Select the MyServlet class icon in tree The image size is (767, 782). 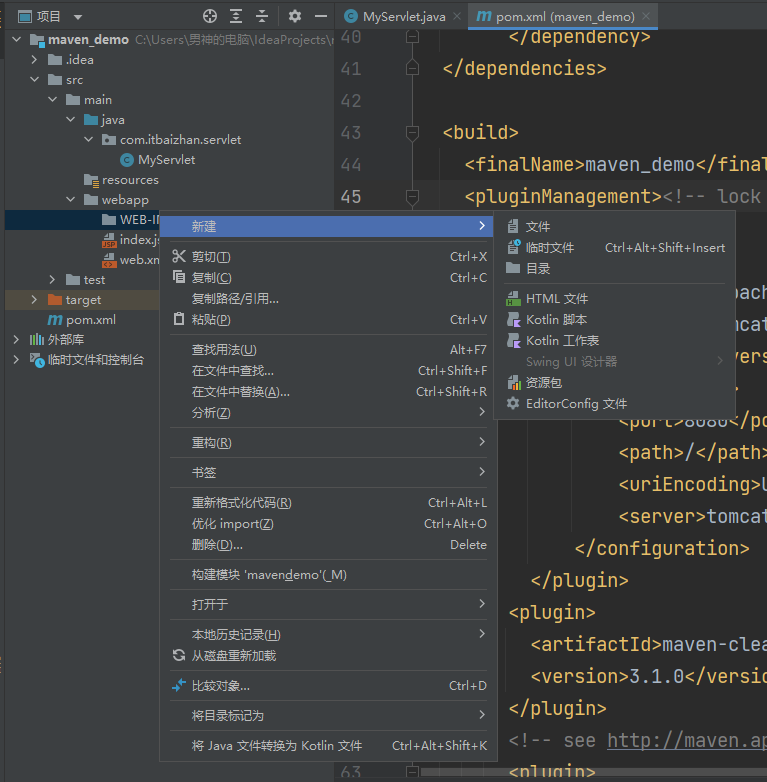[127, 160]
